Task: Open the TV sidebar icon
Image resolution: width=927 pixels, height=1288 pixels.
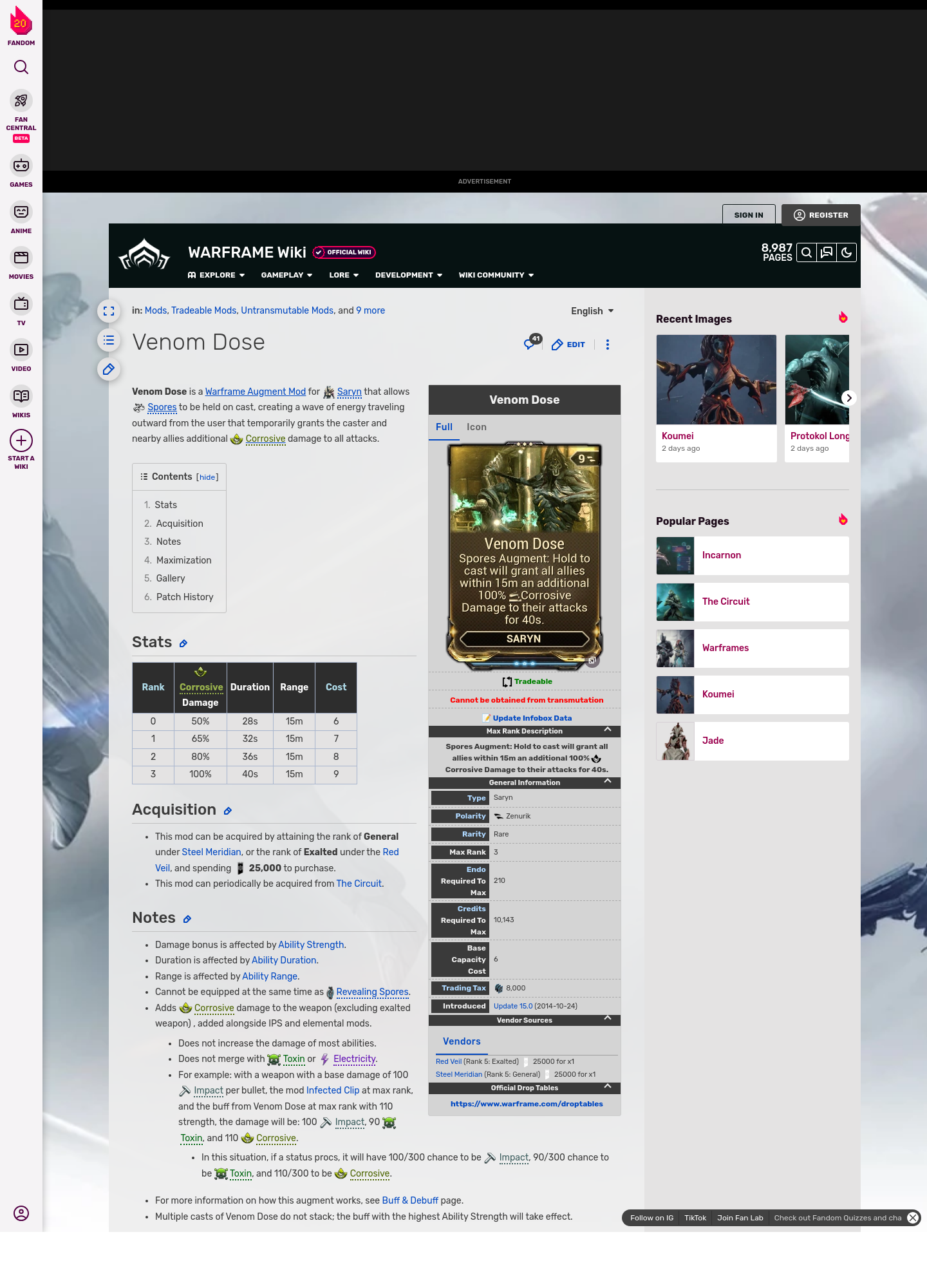Action: [21, 303]
